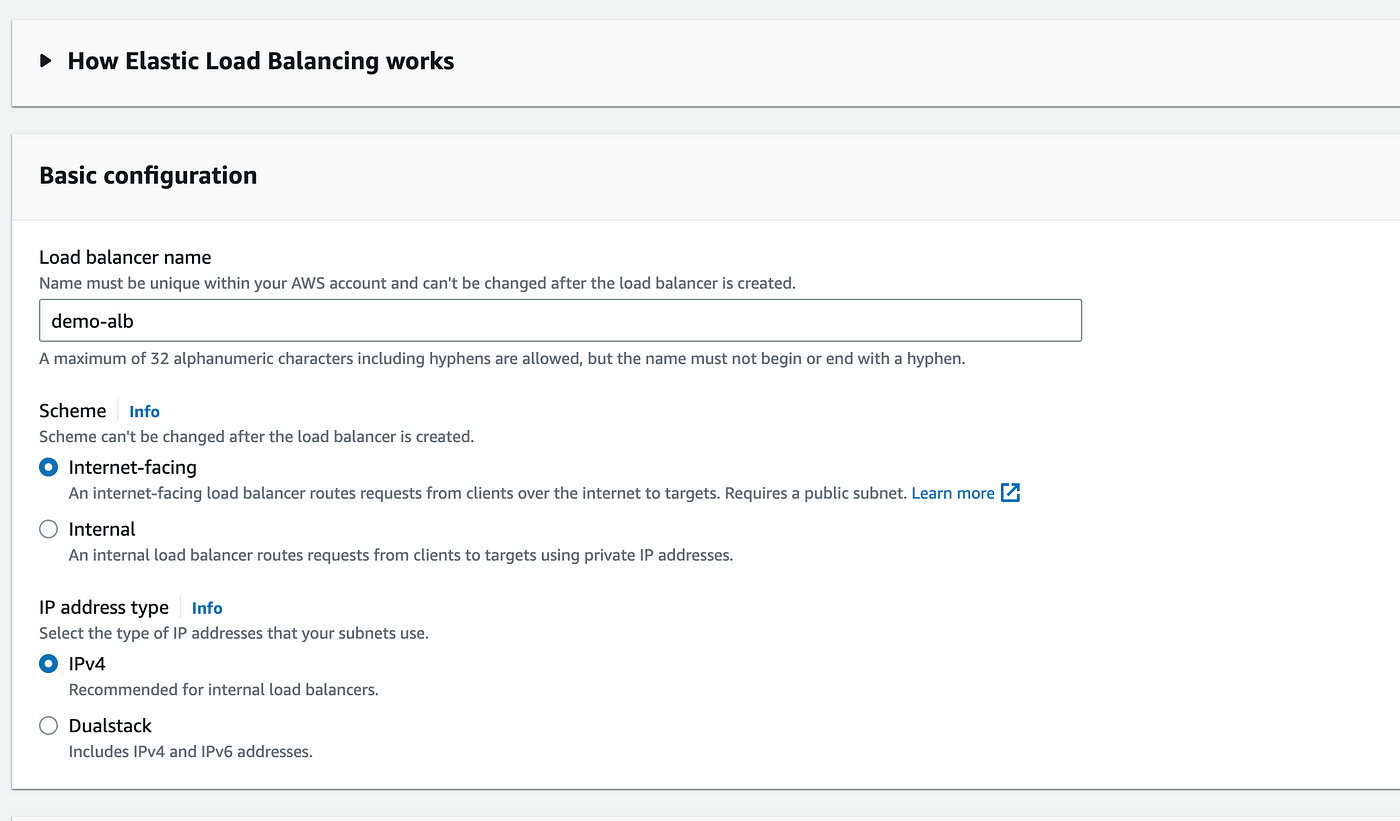This screenshot has width=1400, height=821.
Task: Click the Internal option label text
Action: point(102,529)
